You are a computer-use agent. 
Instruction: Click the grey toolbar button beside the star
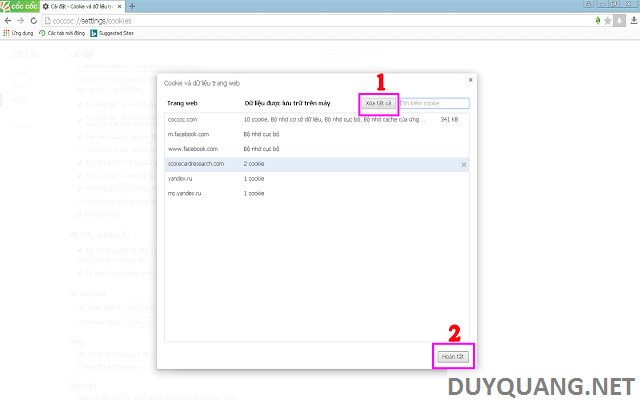click(620, 20)
